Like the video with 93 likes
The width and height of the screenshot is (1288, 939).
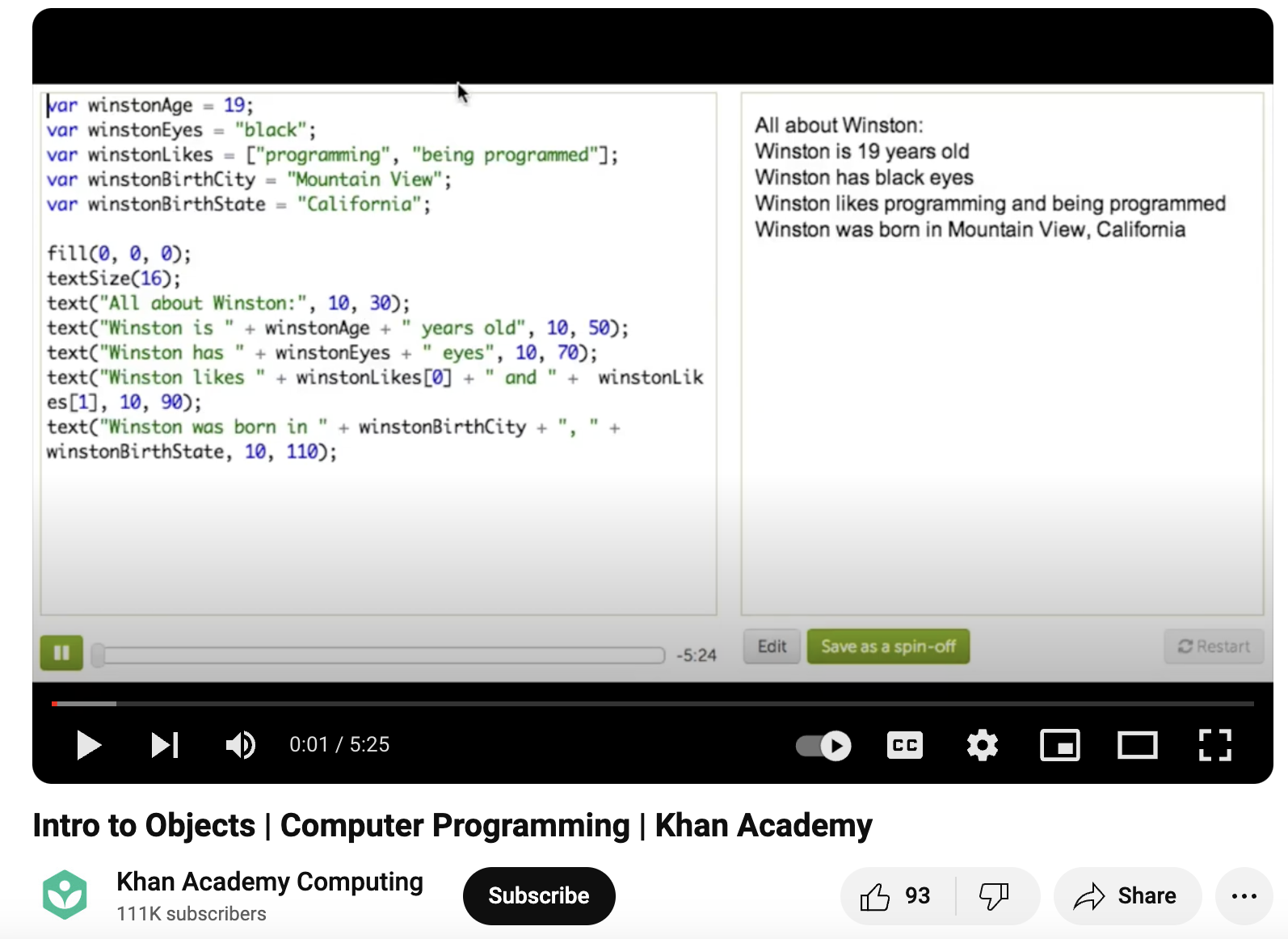(897, 895)
